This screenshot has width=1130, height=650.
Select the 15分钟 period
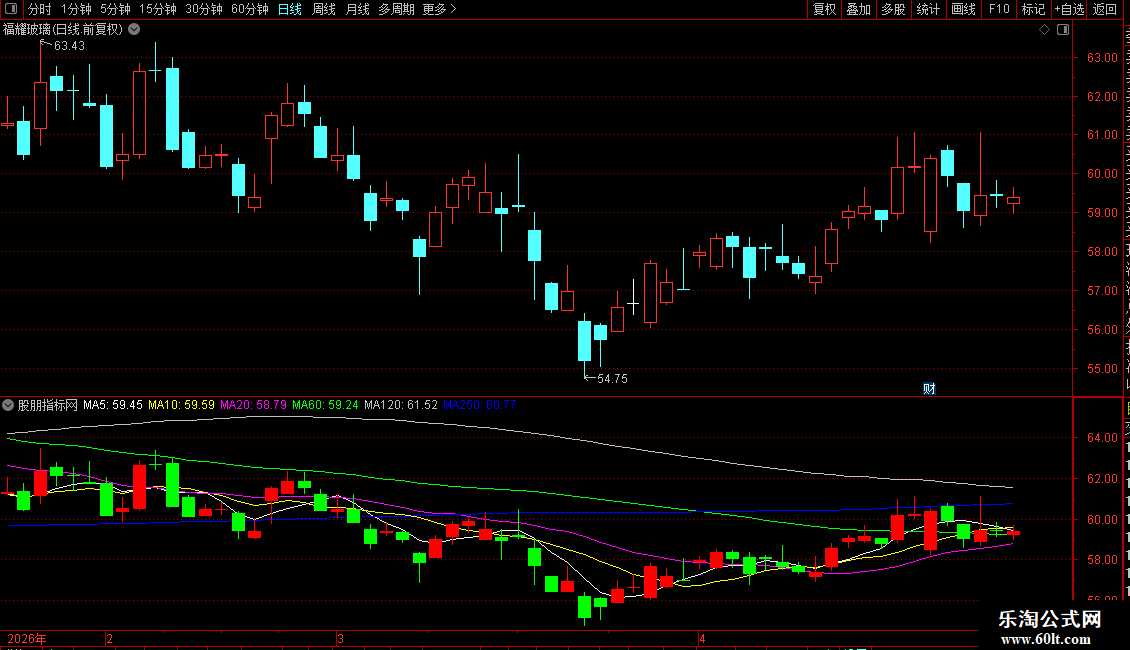[x=158, y=9]
